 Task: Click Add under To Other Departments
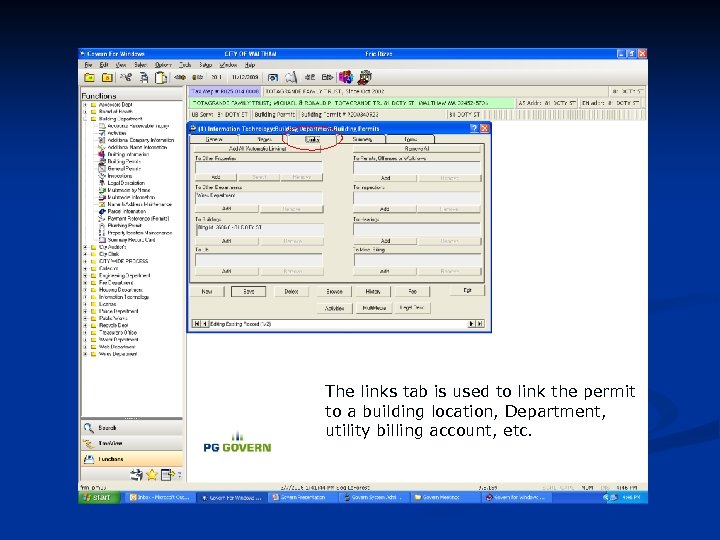point(227,208)
